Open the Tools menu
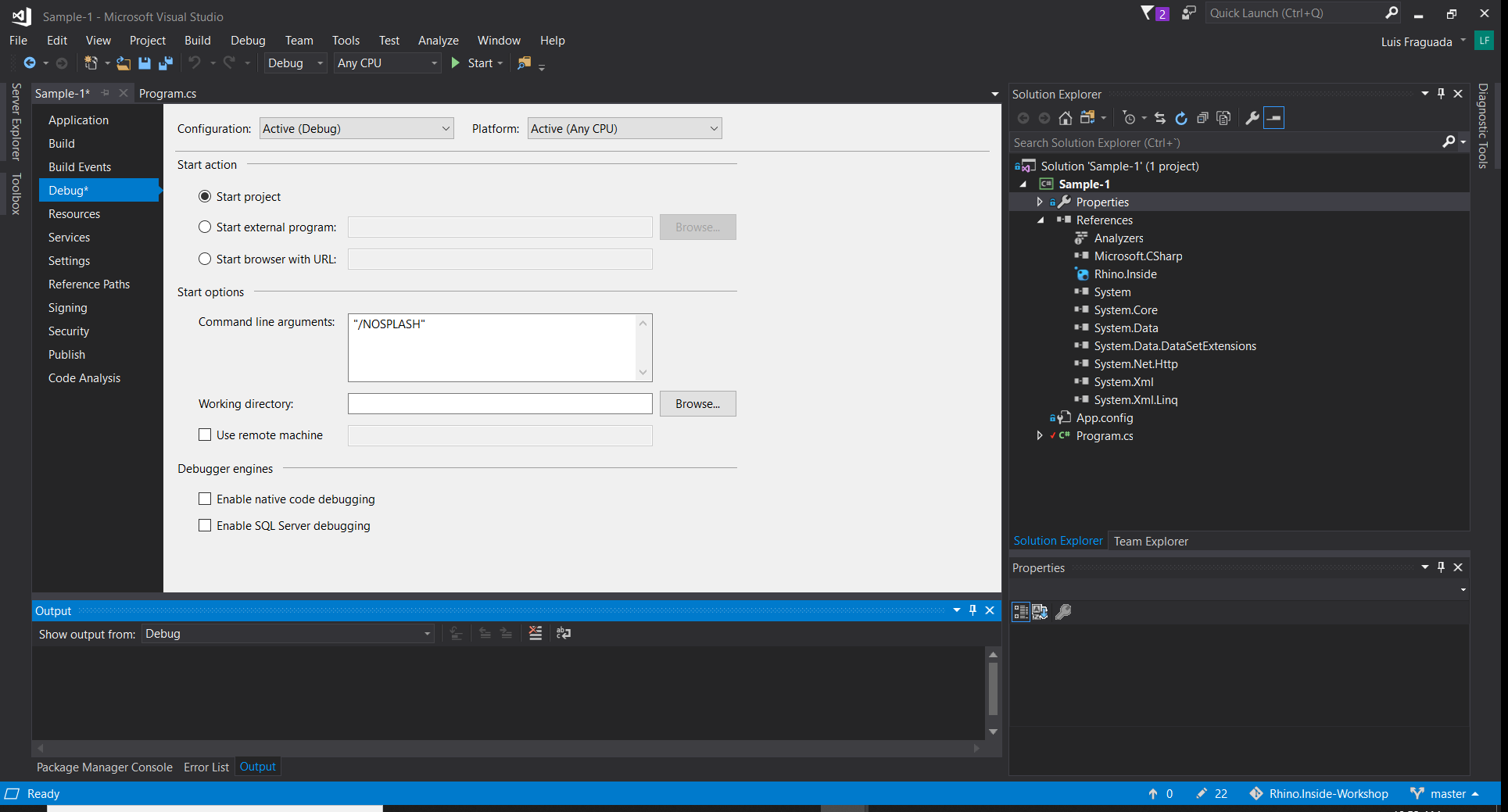The width and height of the screenshot is (1508, 812). 346,41
